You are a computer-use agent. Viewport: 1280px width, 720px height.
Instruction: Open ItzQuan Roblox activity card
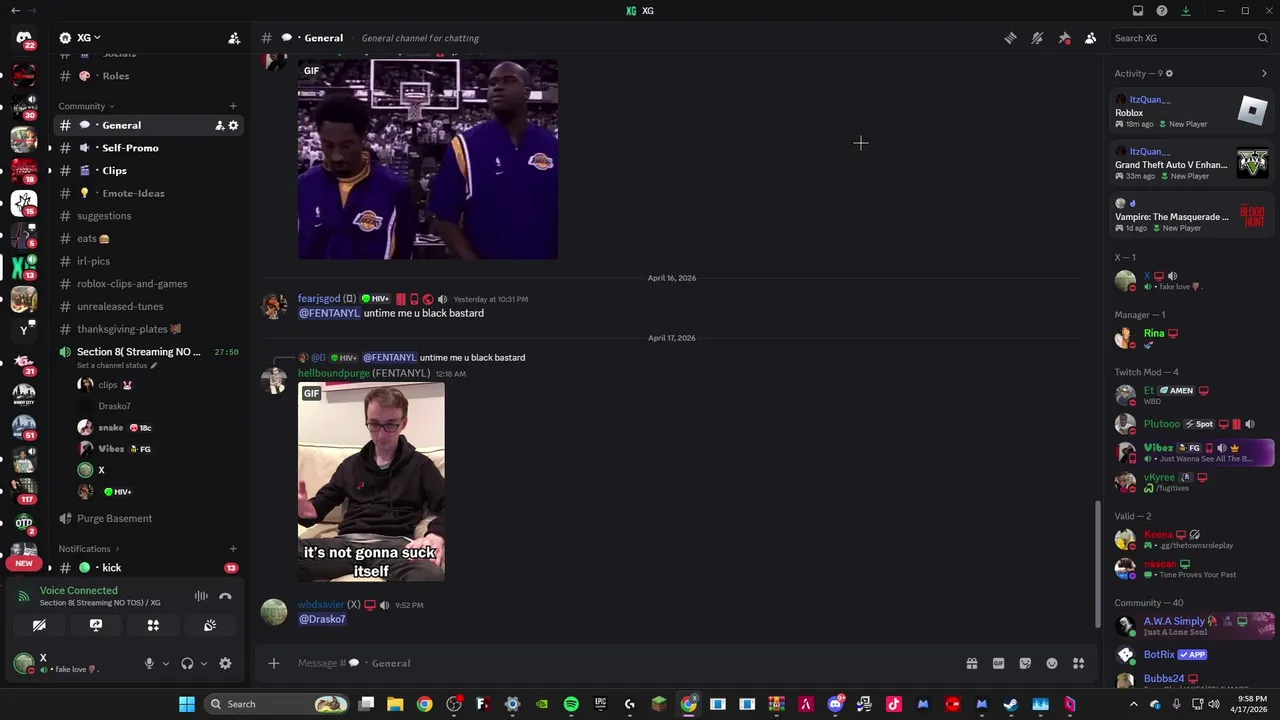coord(1192,111)
